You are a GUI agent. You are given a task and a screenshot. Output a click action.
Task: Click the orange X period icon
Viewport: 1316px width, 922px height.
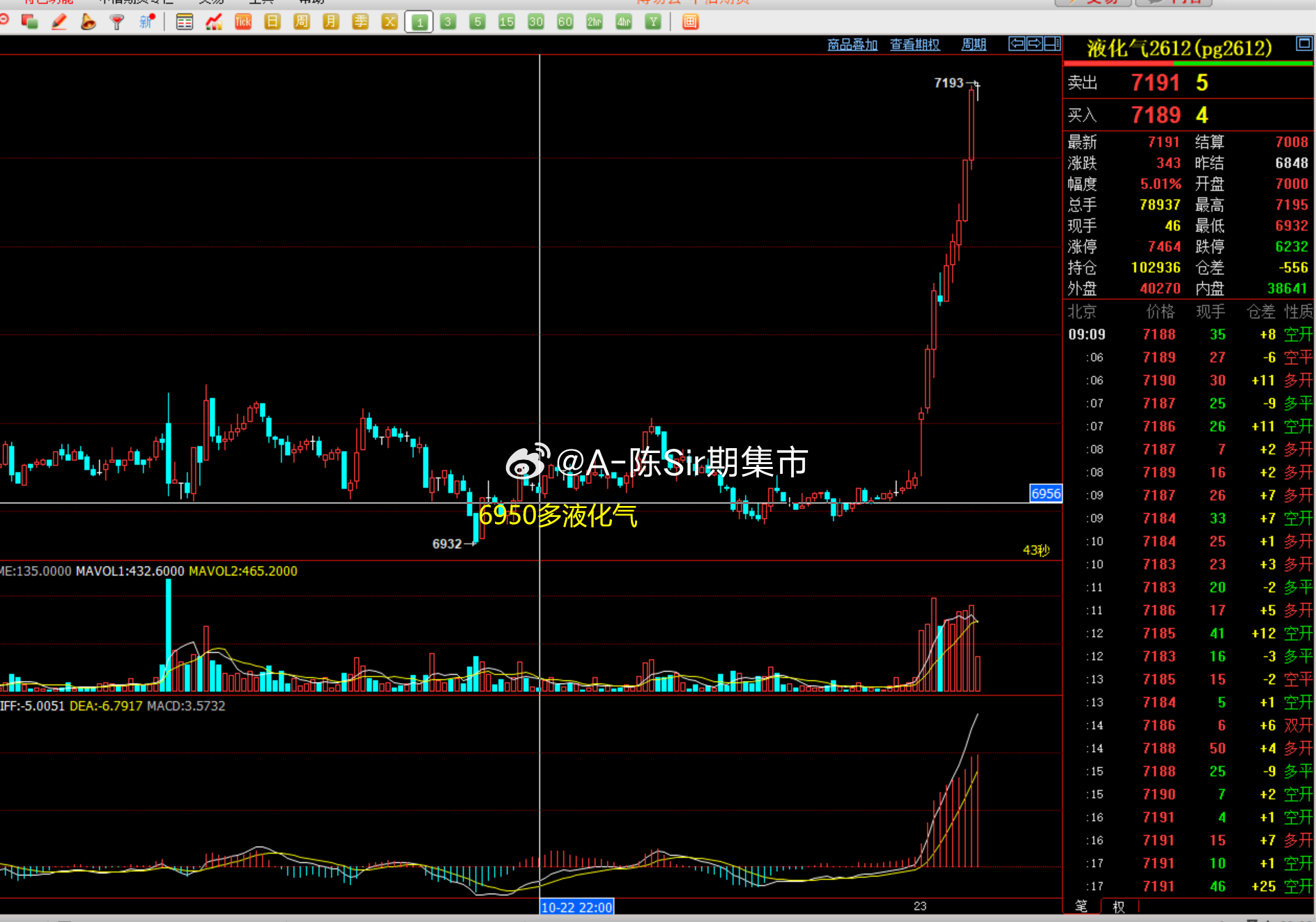coord(390,22)
